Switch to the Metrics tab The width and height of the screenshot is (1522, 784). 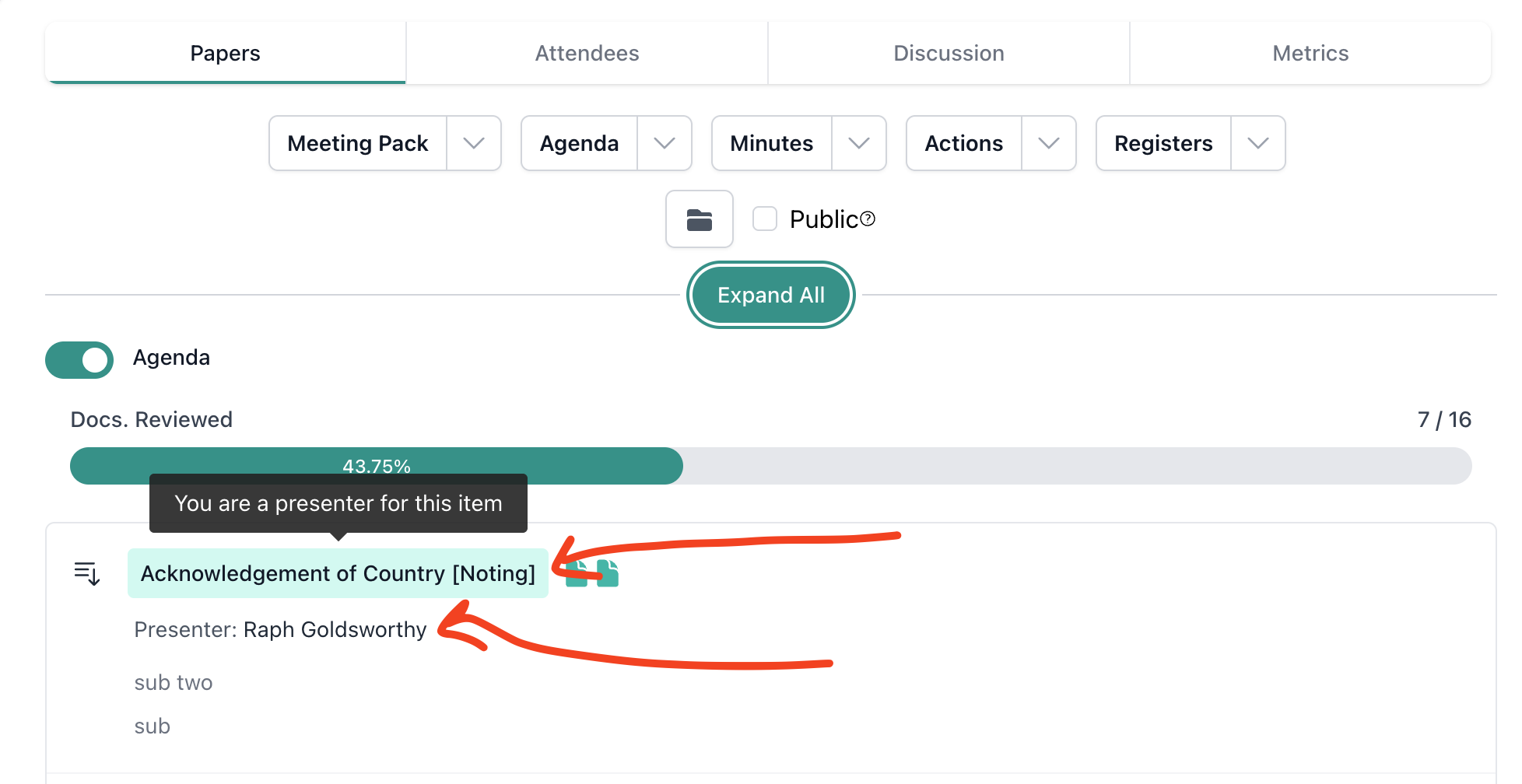[1310, 52]
